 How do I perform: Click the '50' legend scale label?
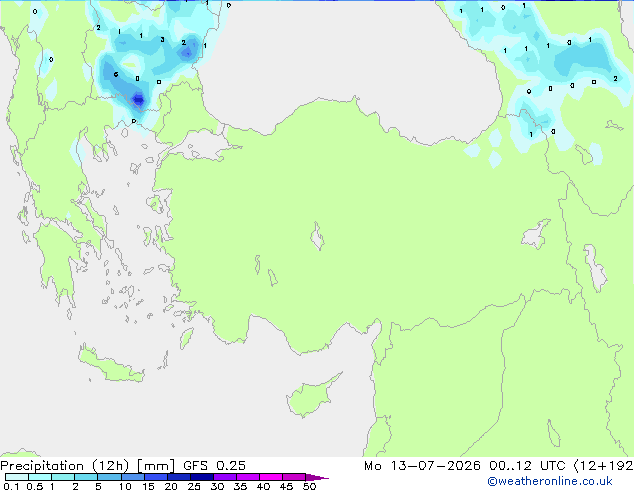pyautogui.click(x=309, y=486)
